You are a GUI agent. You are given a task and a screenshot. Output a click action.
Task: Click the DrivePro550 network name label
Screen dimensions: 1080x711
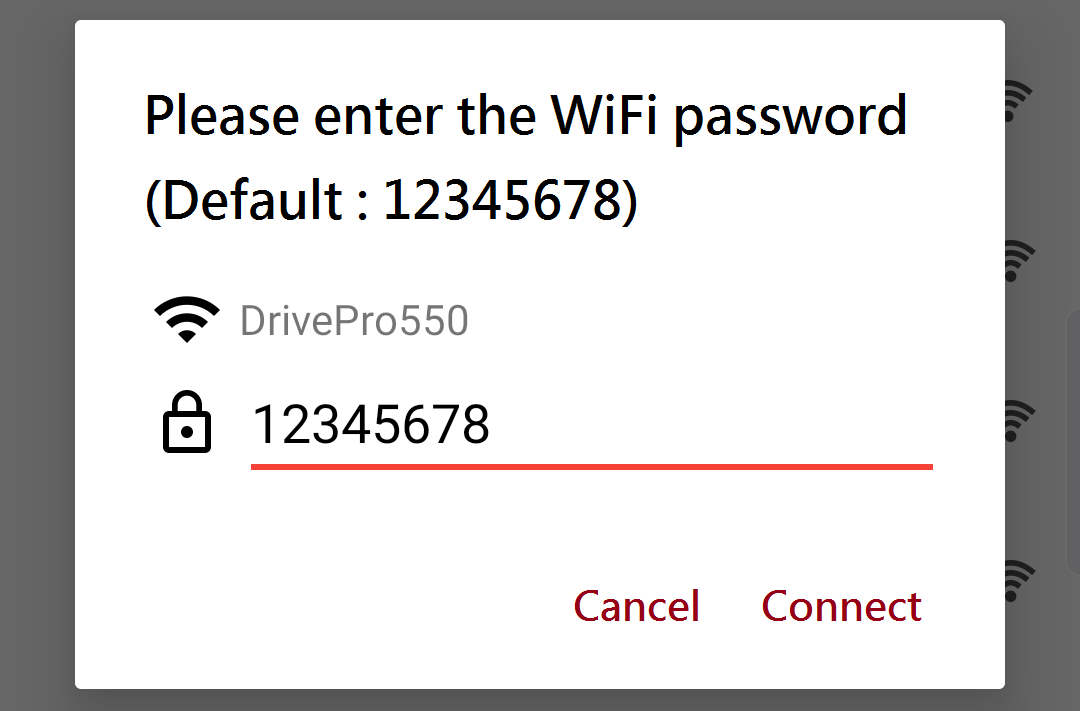pyautogui.click(x=354, y=321)
